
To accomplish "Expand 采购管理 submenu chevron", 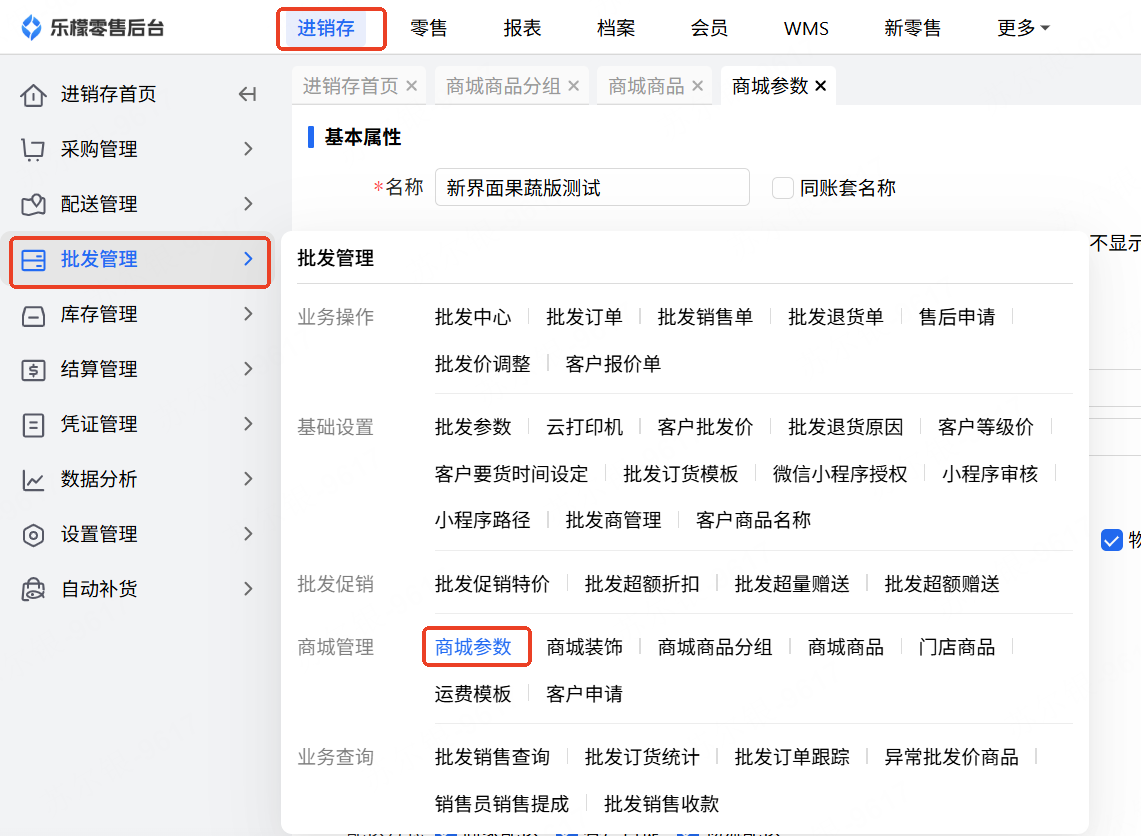I will click(x=248, y=149).
